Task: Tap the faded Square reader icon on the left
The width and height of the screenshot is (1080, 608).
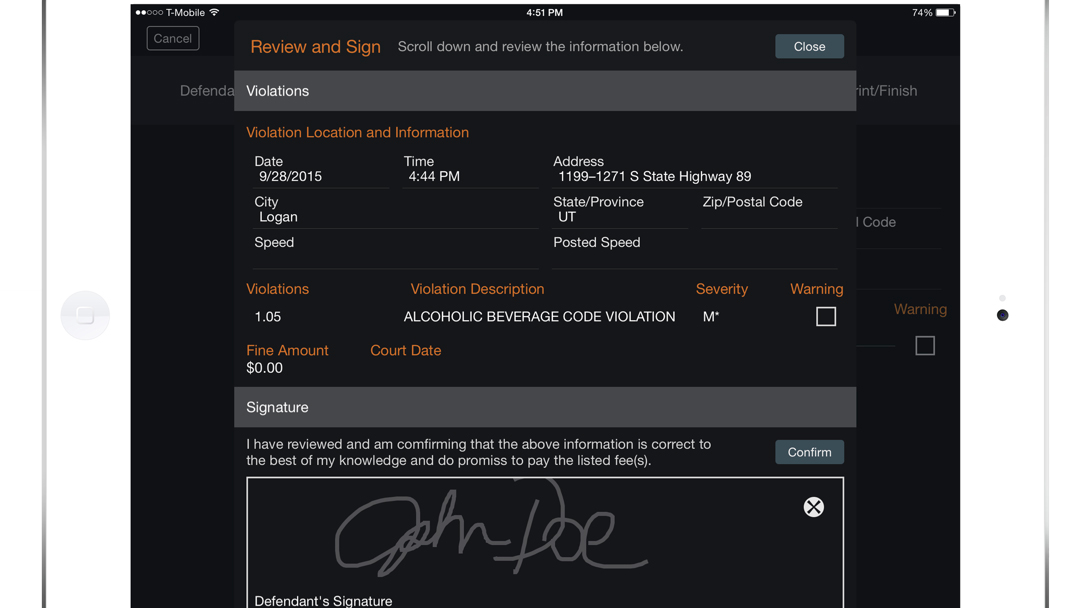Action: pyautogui.click(x=84, y=315)
